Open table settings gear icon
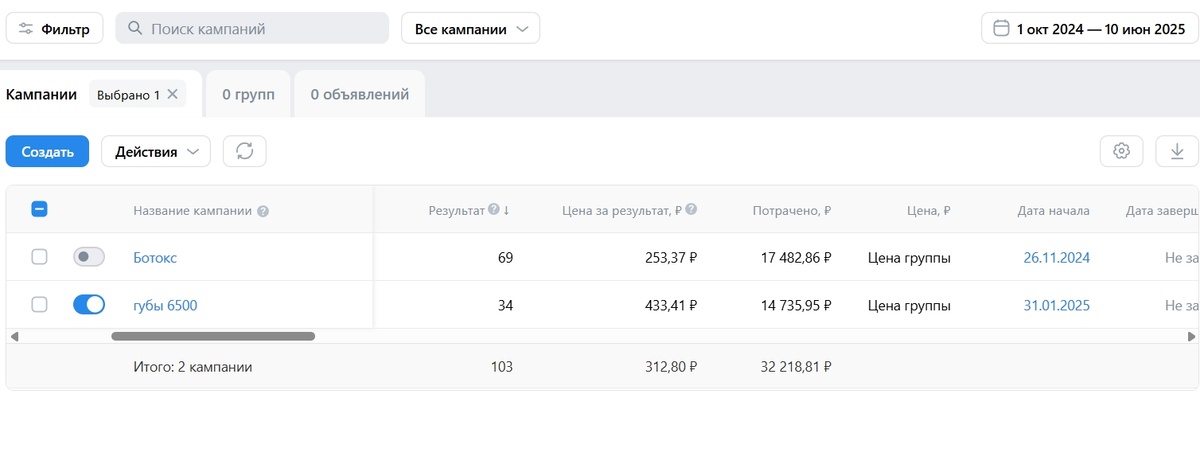This screenshot has width=1200, height=460. 1121,152
